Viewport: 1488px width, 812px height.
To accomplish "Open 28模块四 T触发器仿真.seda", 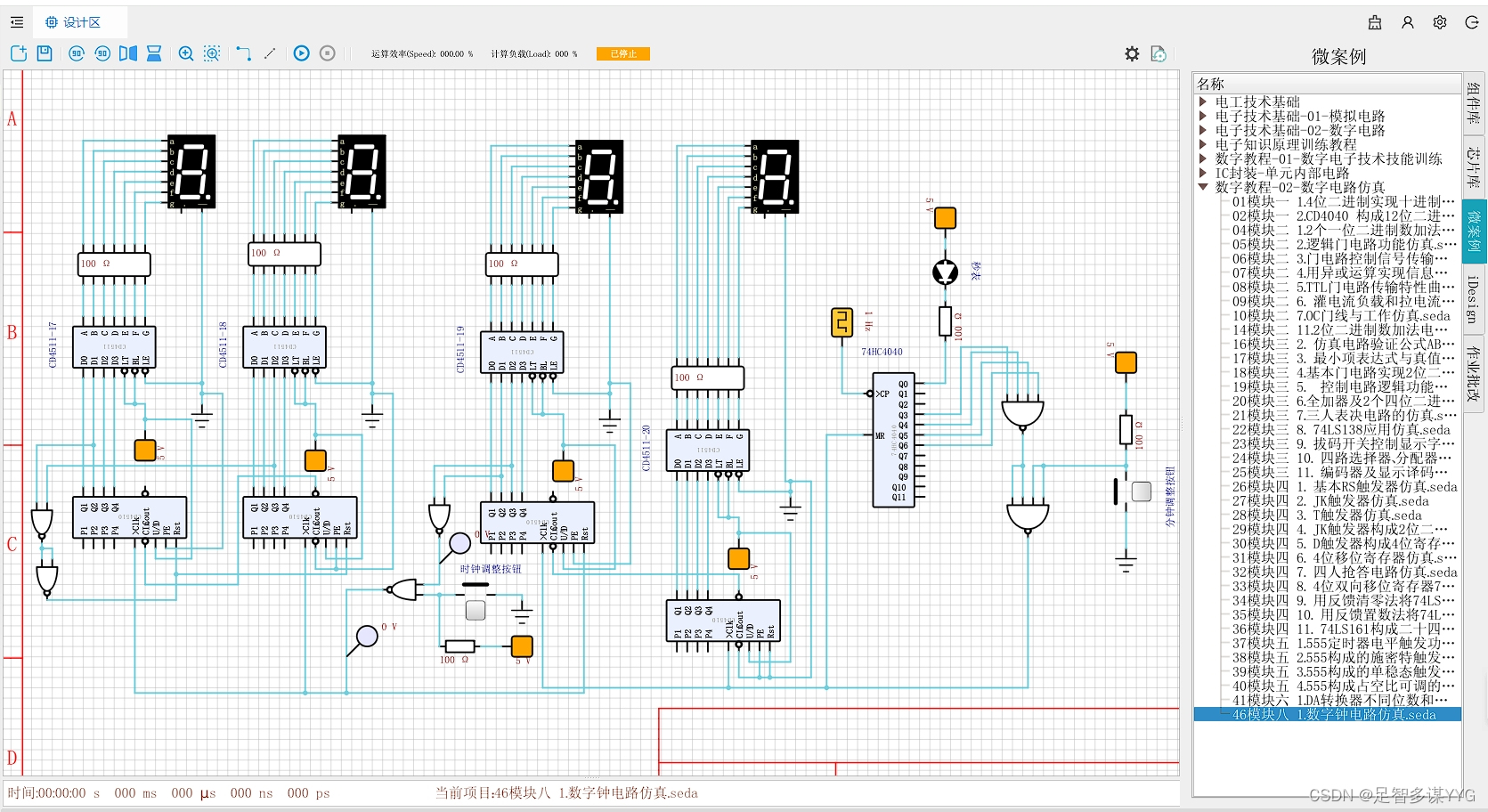I will pyautogui.click(x=1327, y=515).
